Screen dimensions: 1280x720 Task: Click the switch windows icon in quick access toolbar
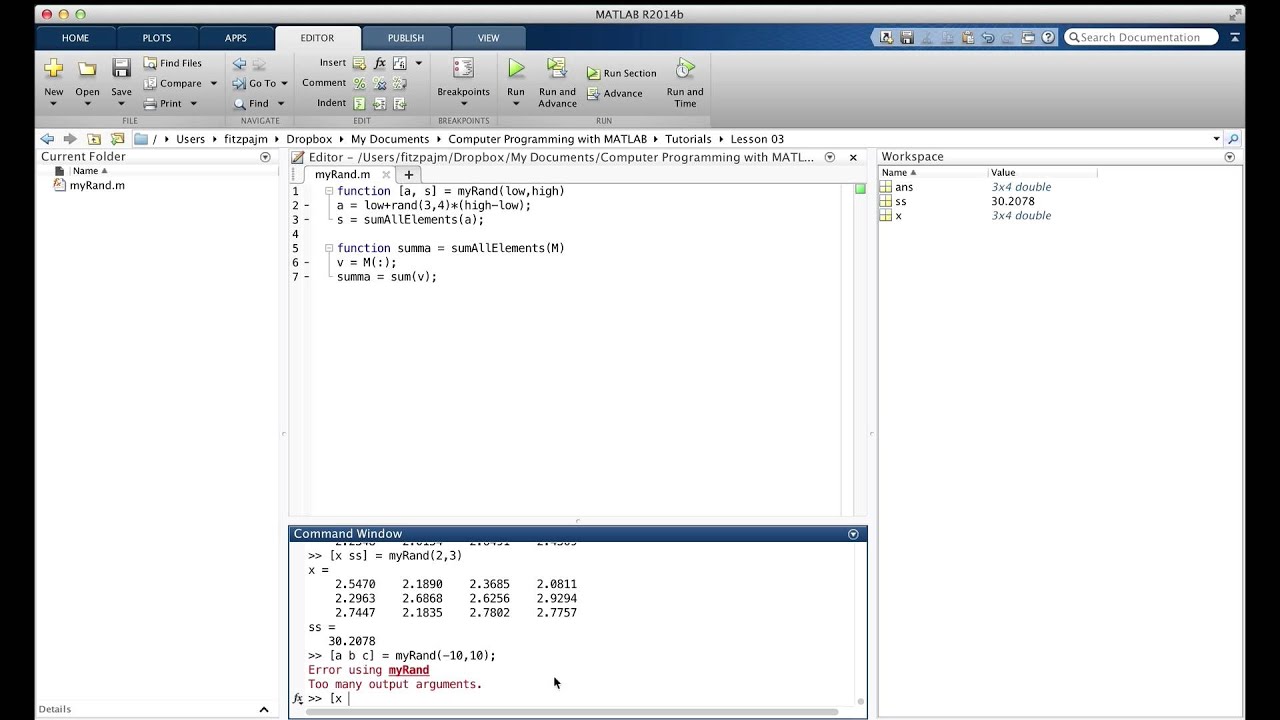[1028, 37]
